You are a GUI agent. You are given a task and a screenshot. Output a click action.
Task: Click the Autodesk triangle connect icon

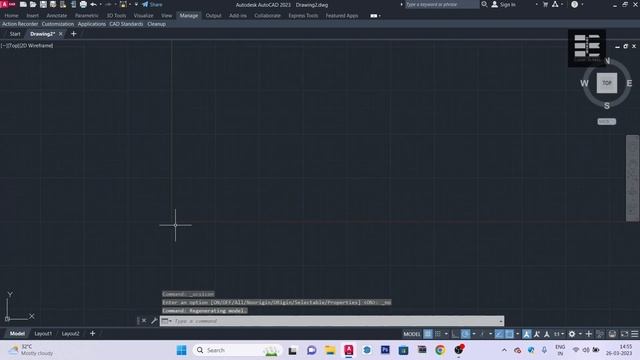[555, 4]
